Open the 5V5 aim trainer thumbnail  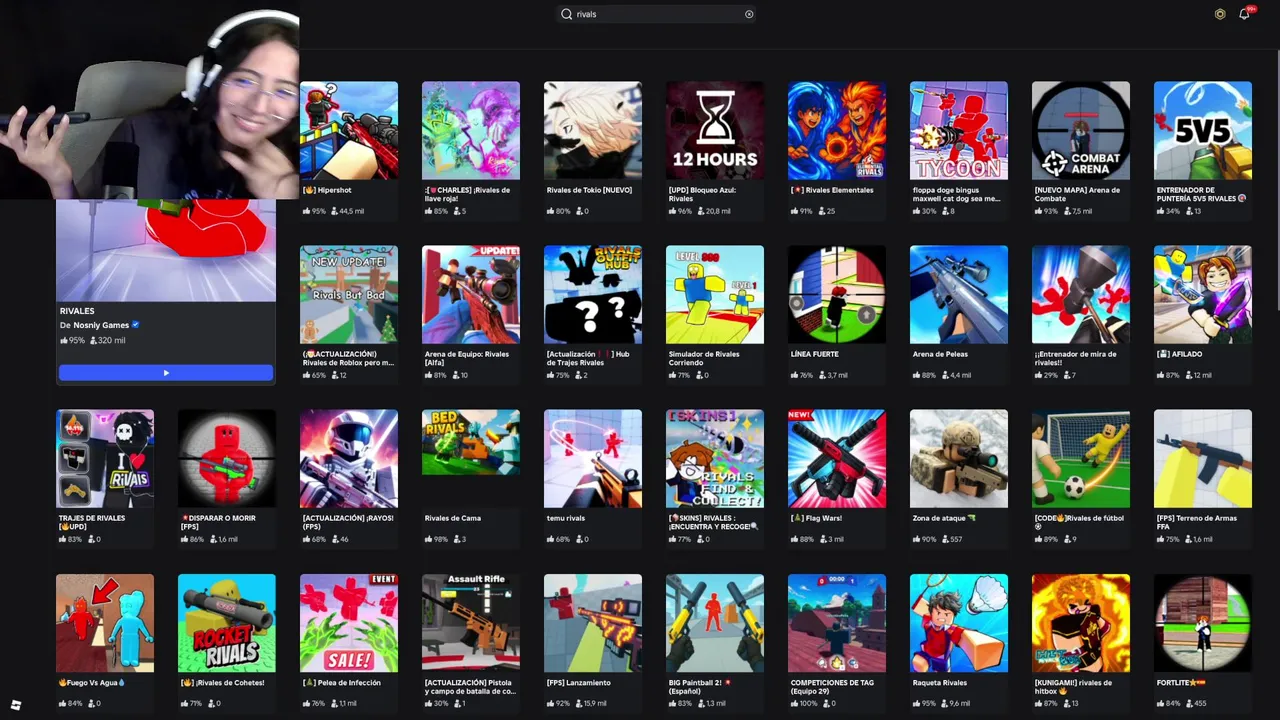click(1203, 131)
